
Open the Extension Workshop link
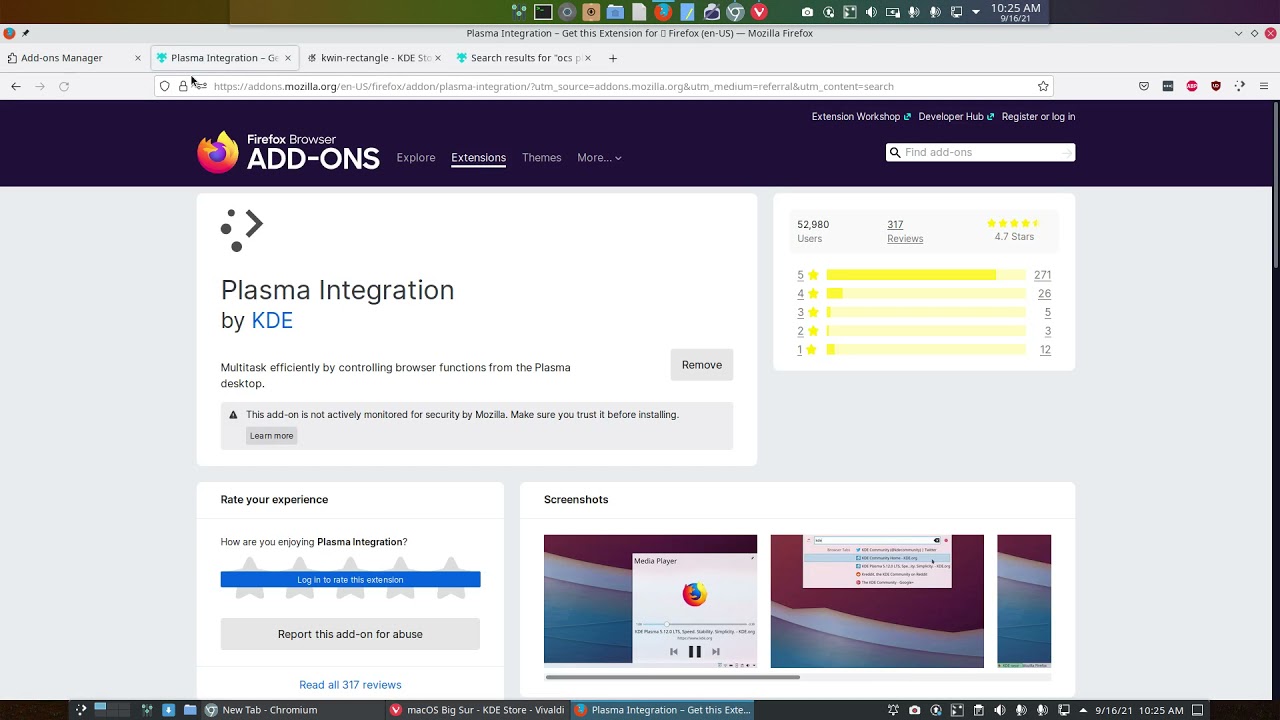pyautogui.click(x=861, y=117)
